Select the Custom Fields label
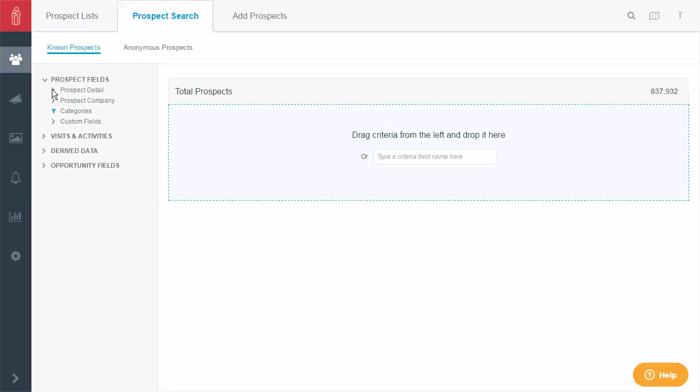Viewport: 700px width, 392px height. (81, 121)
